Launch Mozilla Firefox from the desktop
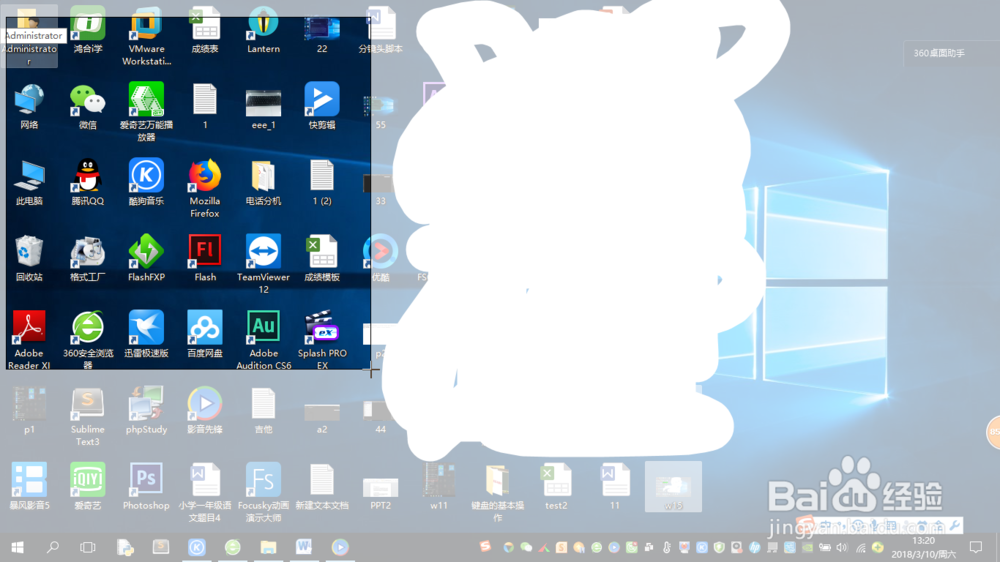 [205, 188]
